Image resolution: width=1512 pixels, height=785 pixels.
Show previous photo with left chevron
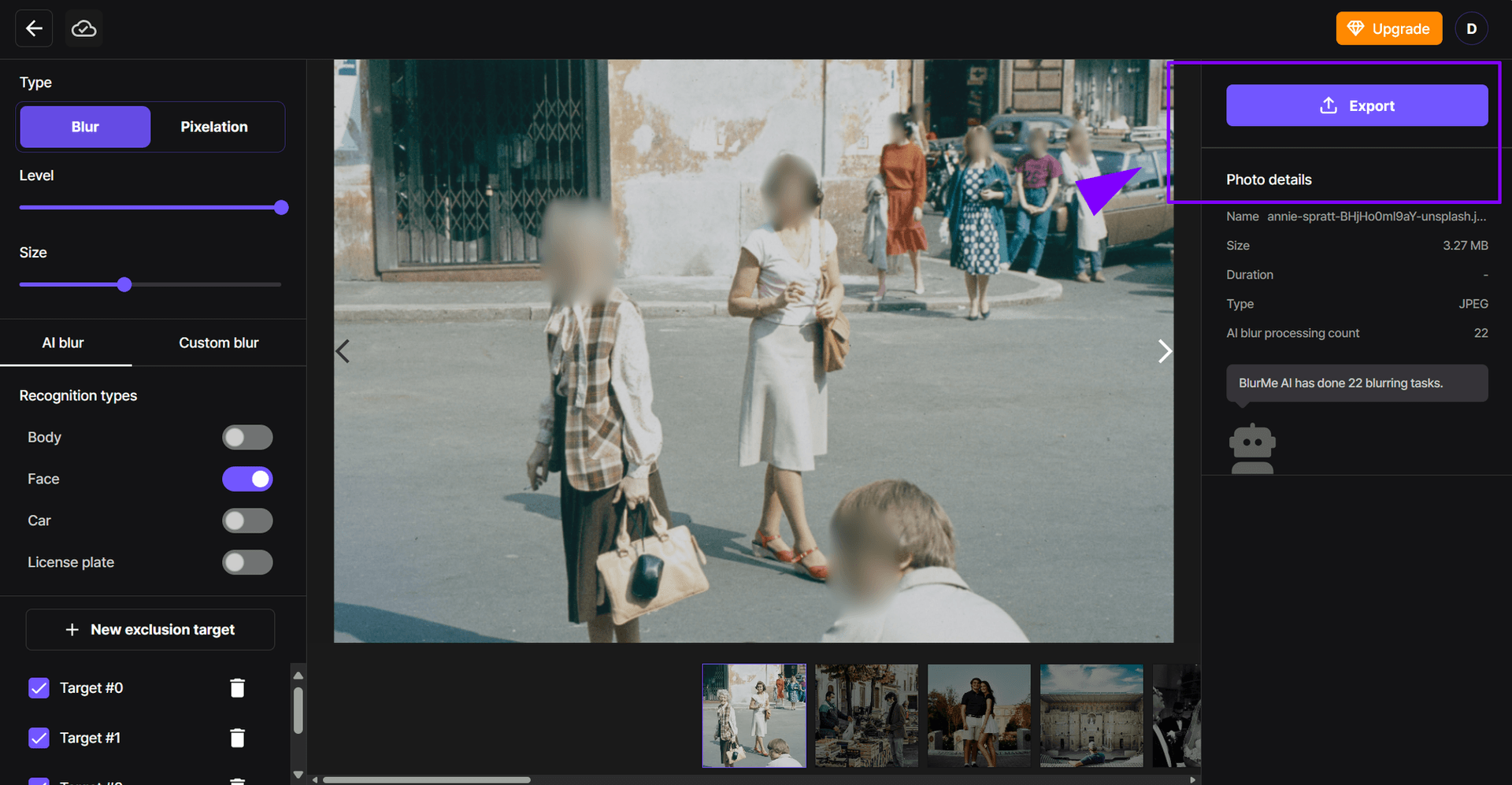[343, 351]
